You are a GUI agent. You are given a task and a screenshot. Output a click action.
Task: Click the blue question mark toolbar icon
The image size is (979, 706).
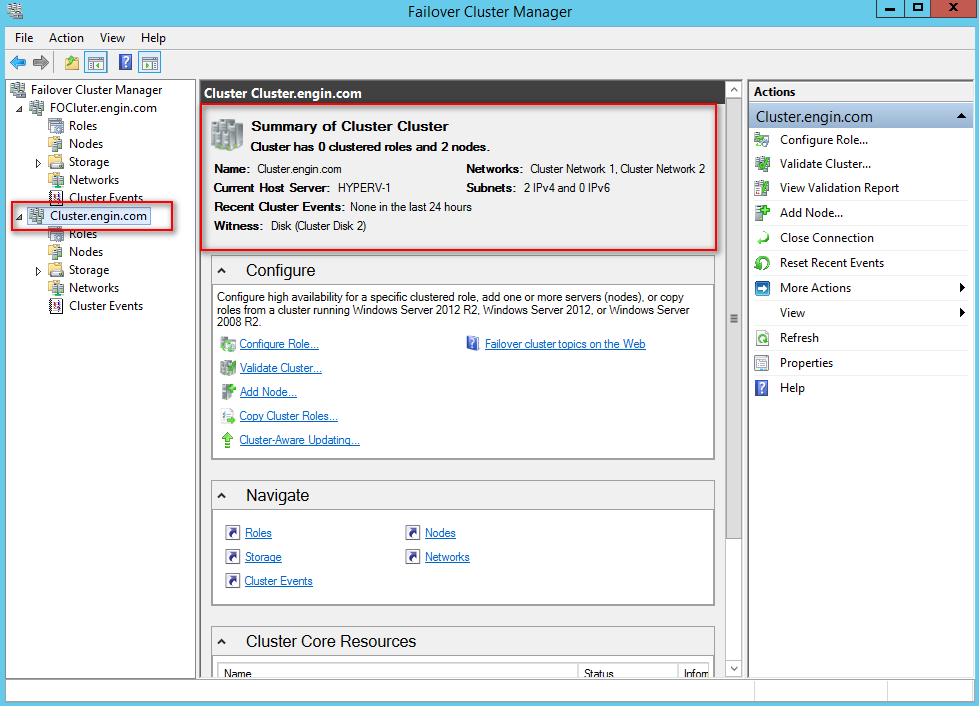[125, 62]
